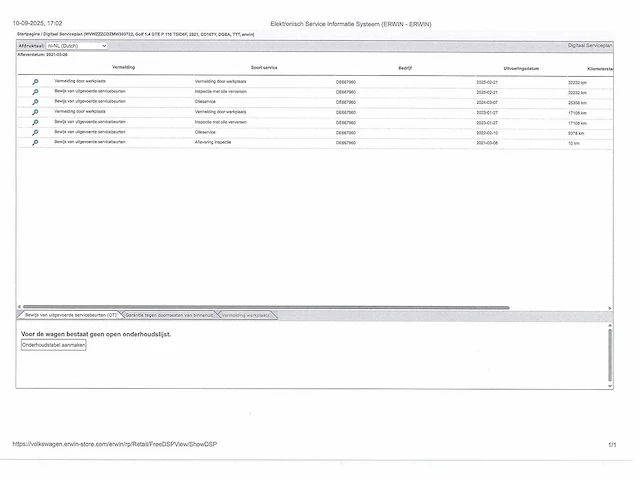Sort by the Soort service column header

click(264, 67)
